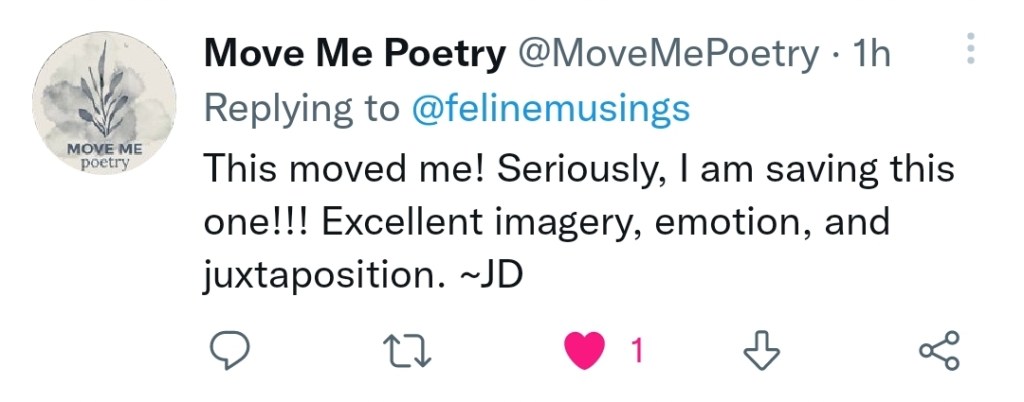The height and width of the screenshot is (402, 1024).
Task: Click the reply speech bubble icon
Action: pyautogui.click(x=232, y=350)
